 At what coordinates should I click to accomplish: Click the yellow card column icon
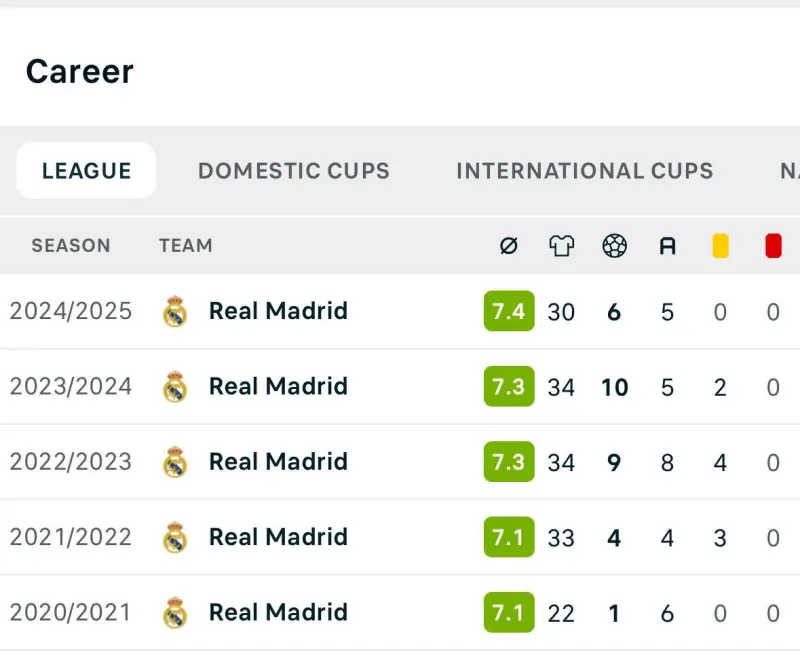coord(720,246)
